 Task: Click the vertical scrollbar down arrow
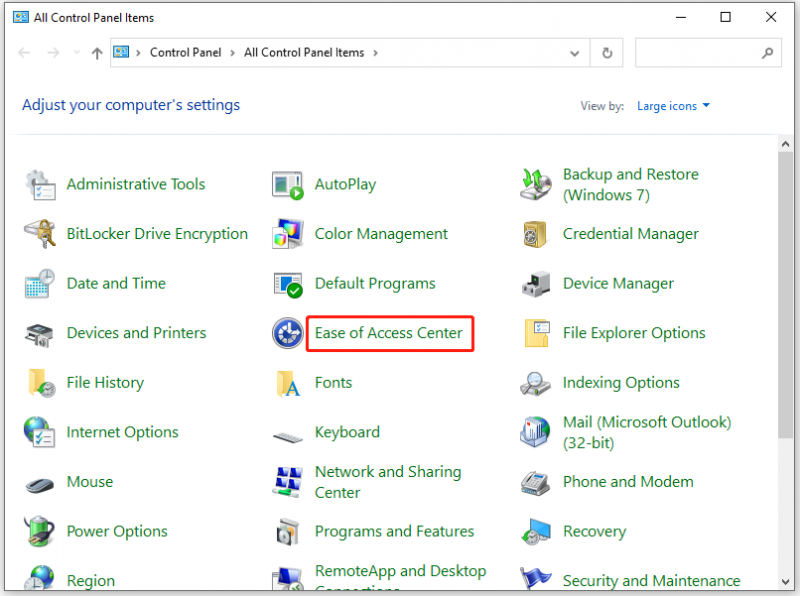[786, 582]
